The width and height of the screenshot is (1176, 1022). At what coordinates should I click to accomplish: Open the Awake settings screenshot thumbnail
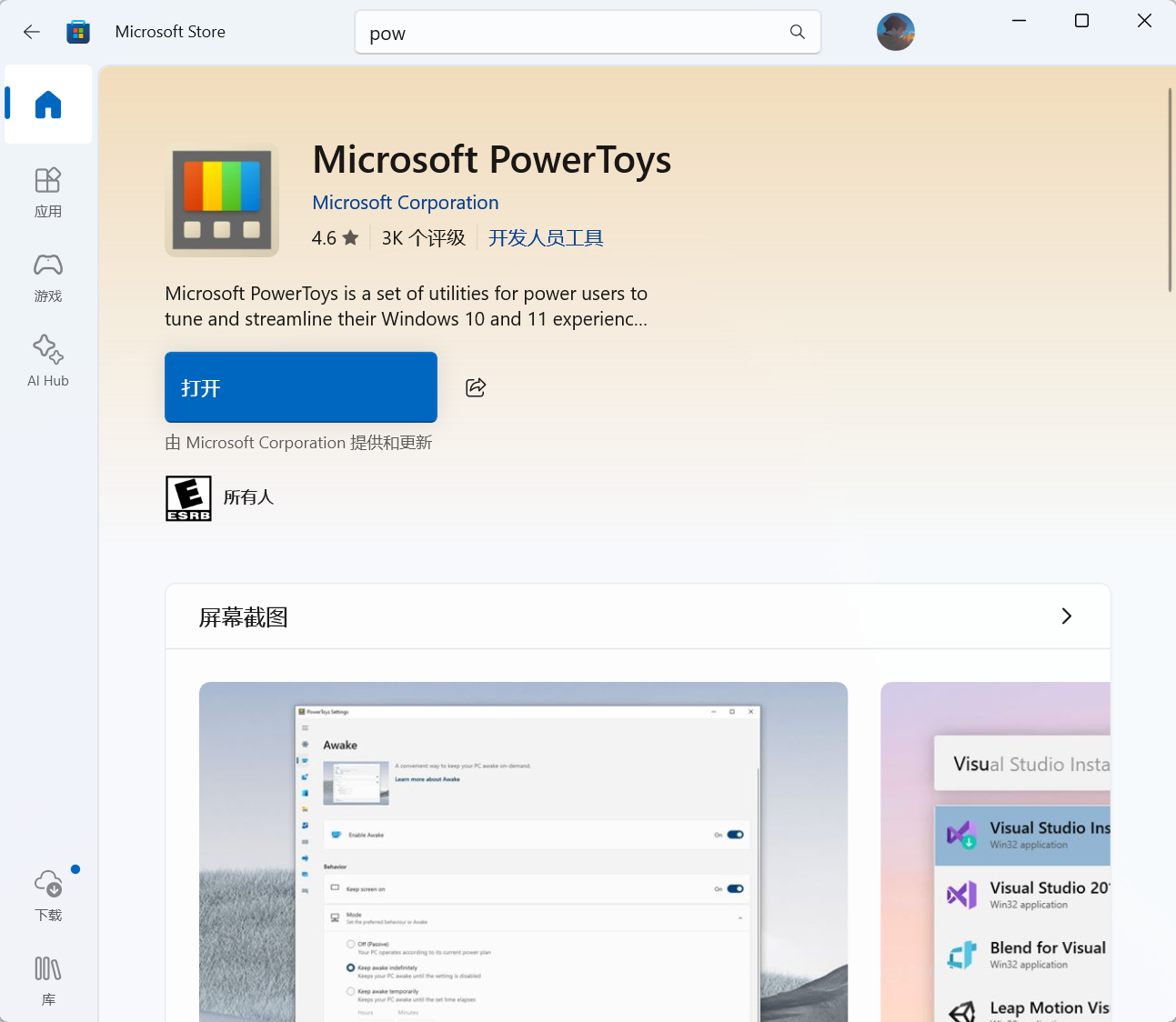tap(523, 851)
